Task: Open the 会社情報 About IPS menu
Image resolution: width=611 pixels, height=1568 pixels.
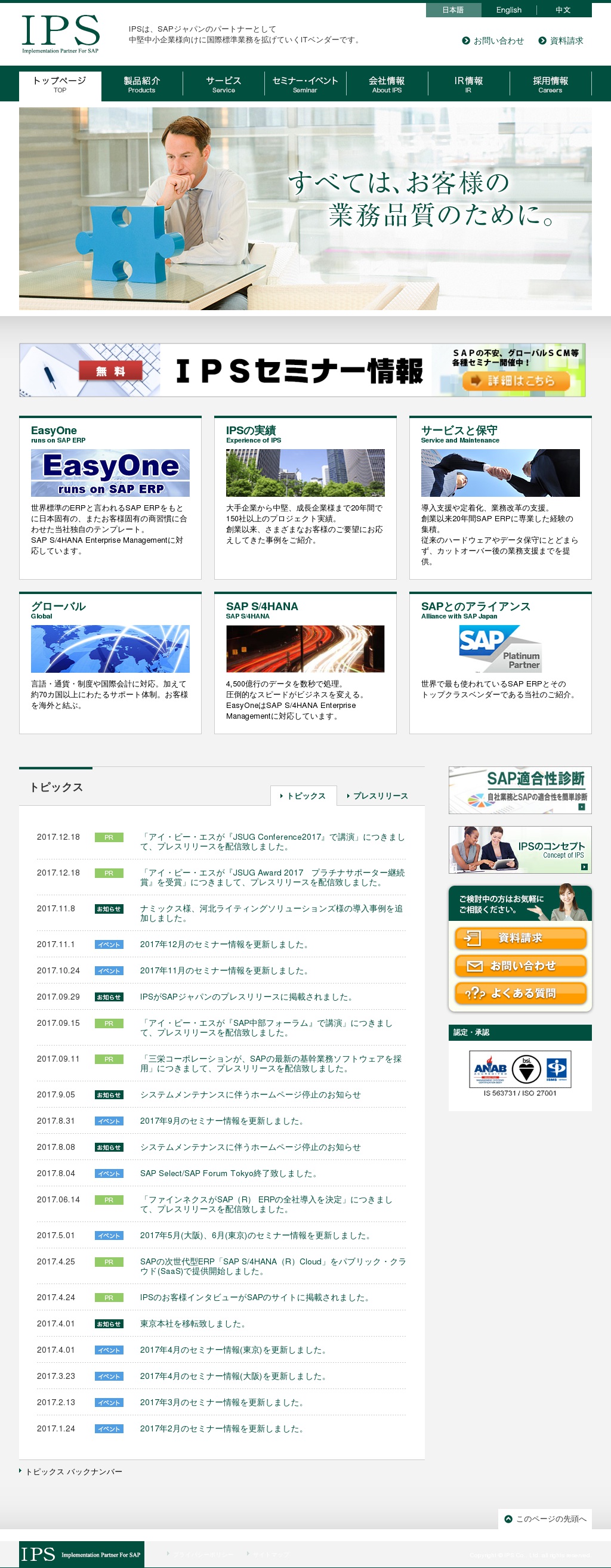Action: coord(387,85)
